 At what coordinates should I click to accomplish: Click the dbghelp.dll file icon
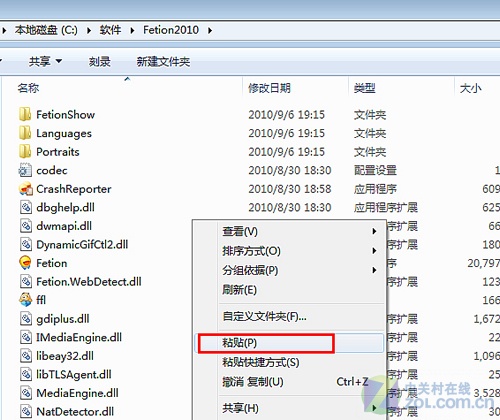pos(26,207)
